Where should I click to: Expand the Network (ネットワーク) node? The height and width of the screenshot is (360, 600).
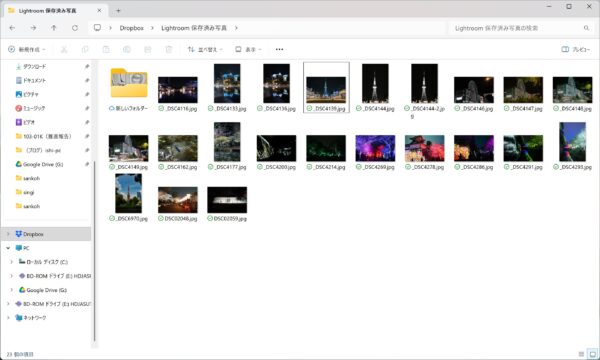(8, 318)
